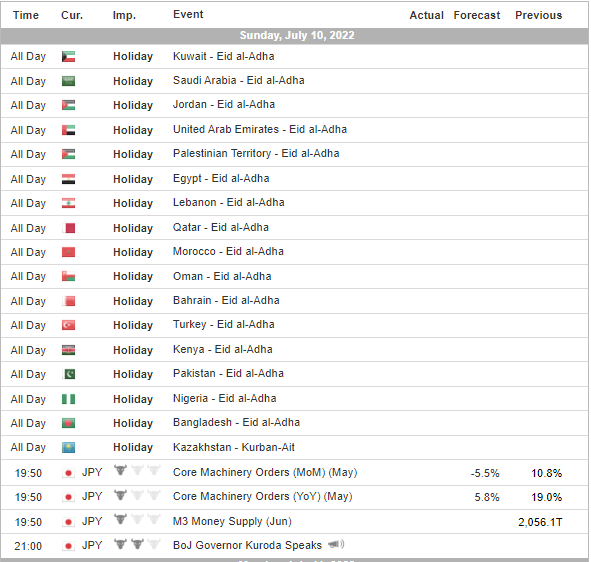
Task: Click the Kazakhstan flag icon
Action: point(69,447)
